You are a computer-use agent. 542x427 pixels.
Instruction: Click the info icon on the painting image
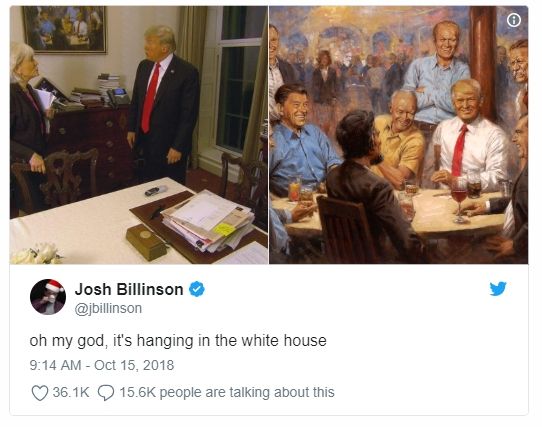[x=514, y=20]
